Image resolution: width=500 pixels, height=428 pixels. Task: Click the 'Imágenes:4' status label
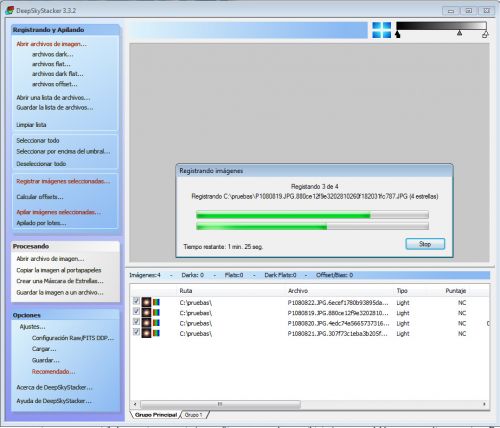145,275
